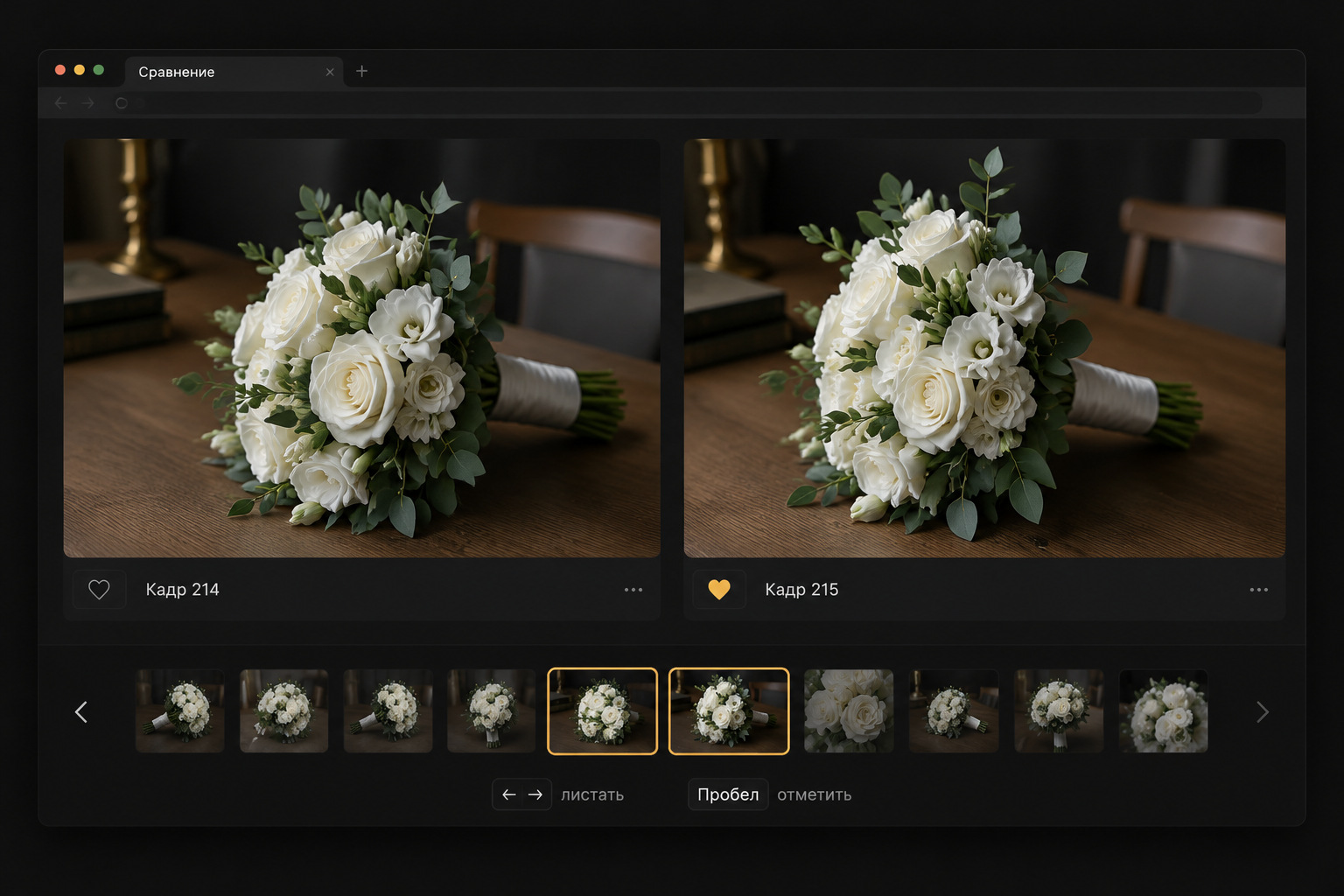Click the Кадр 215 caption
The height and width of the screenshot is (896, 1344).
[x=801, y=590]
